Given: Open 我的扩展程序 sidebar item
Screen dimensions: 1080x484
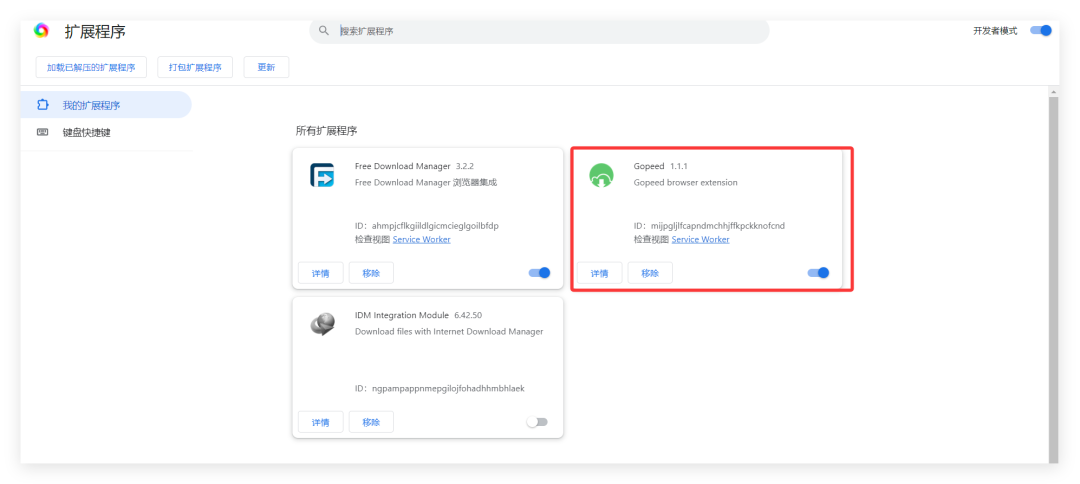Looking at the screenshot, I should pyautogui.click(x=91, y=105).
